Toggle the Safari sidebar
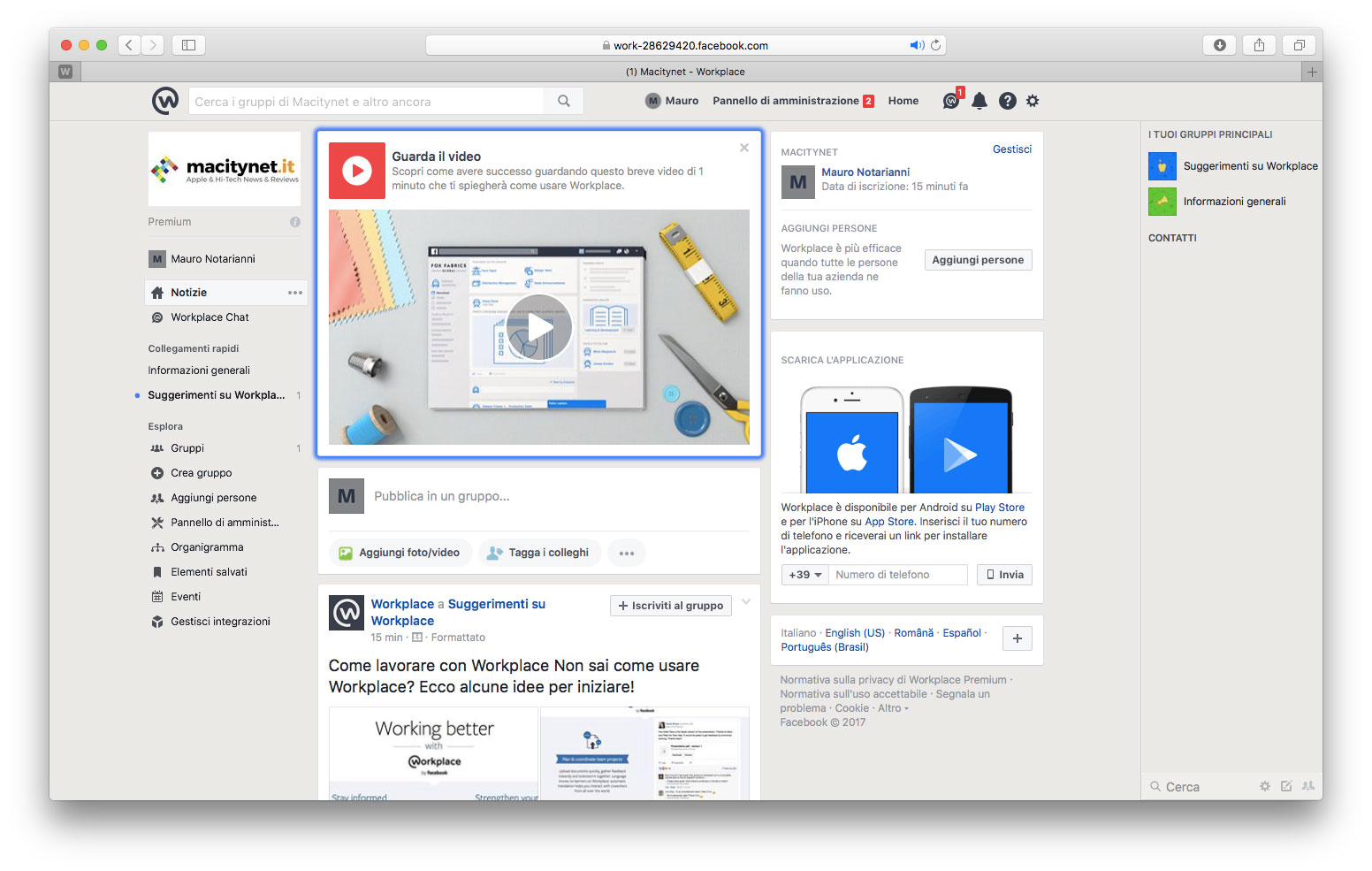Screen dimensions: 1372x871 tap(188, 45)
